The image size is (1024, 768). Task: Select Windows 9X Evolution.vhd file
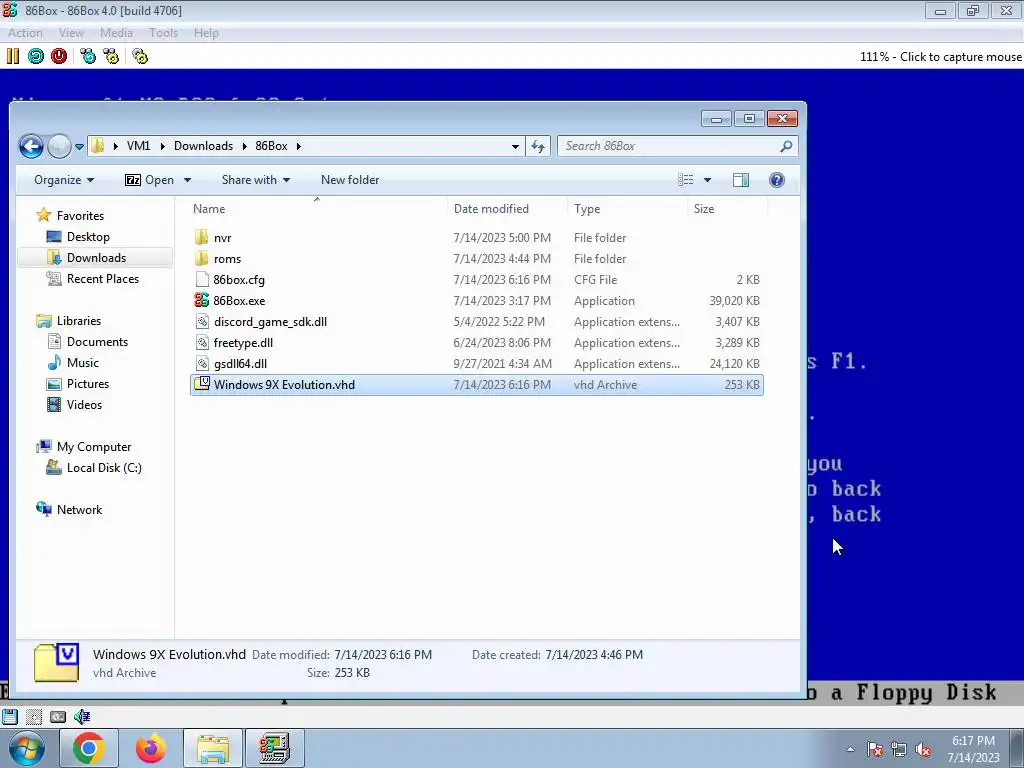coord(477,385)
